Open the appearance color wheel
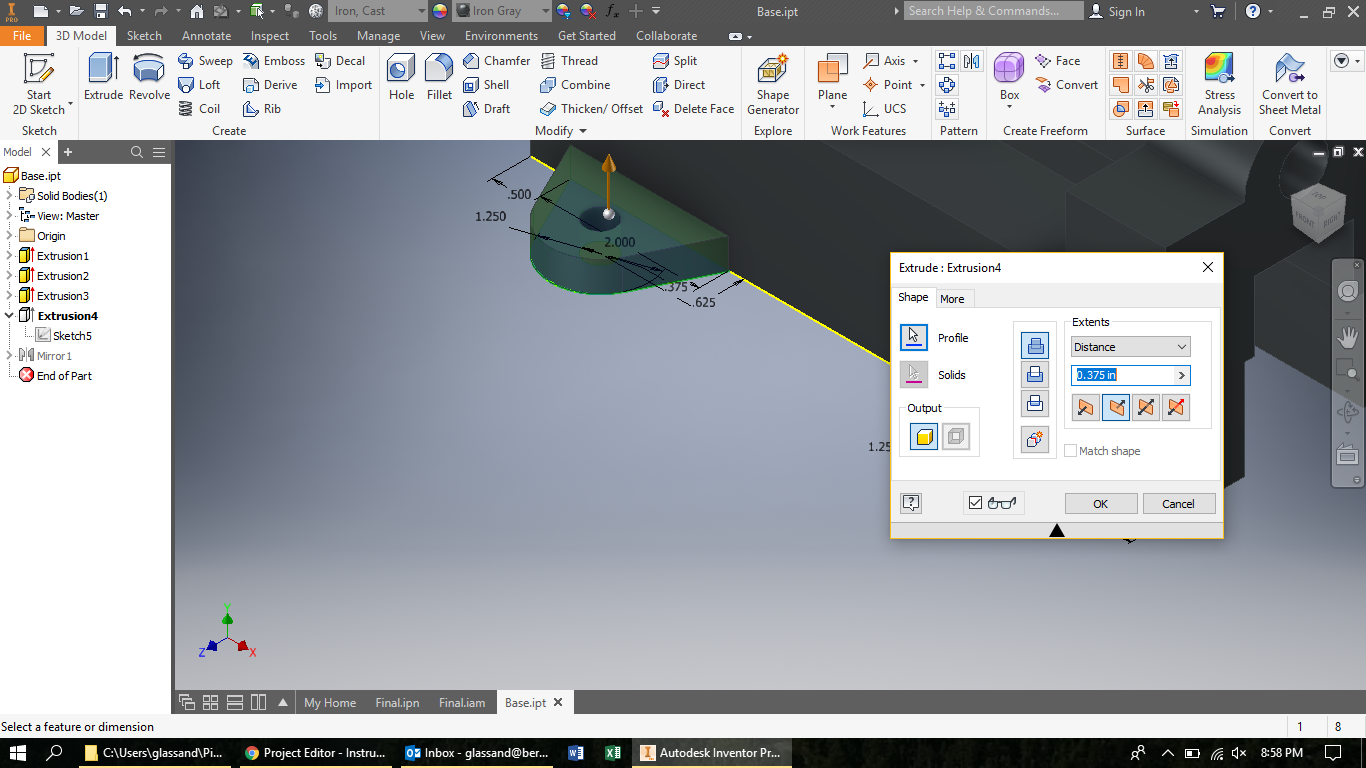This screenshot has height=768, width=1366. (440, 11)
